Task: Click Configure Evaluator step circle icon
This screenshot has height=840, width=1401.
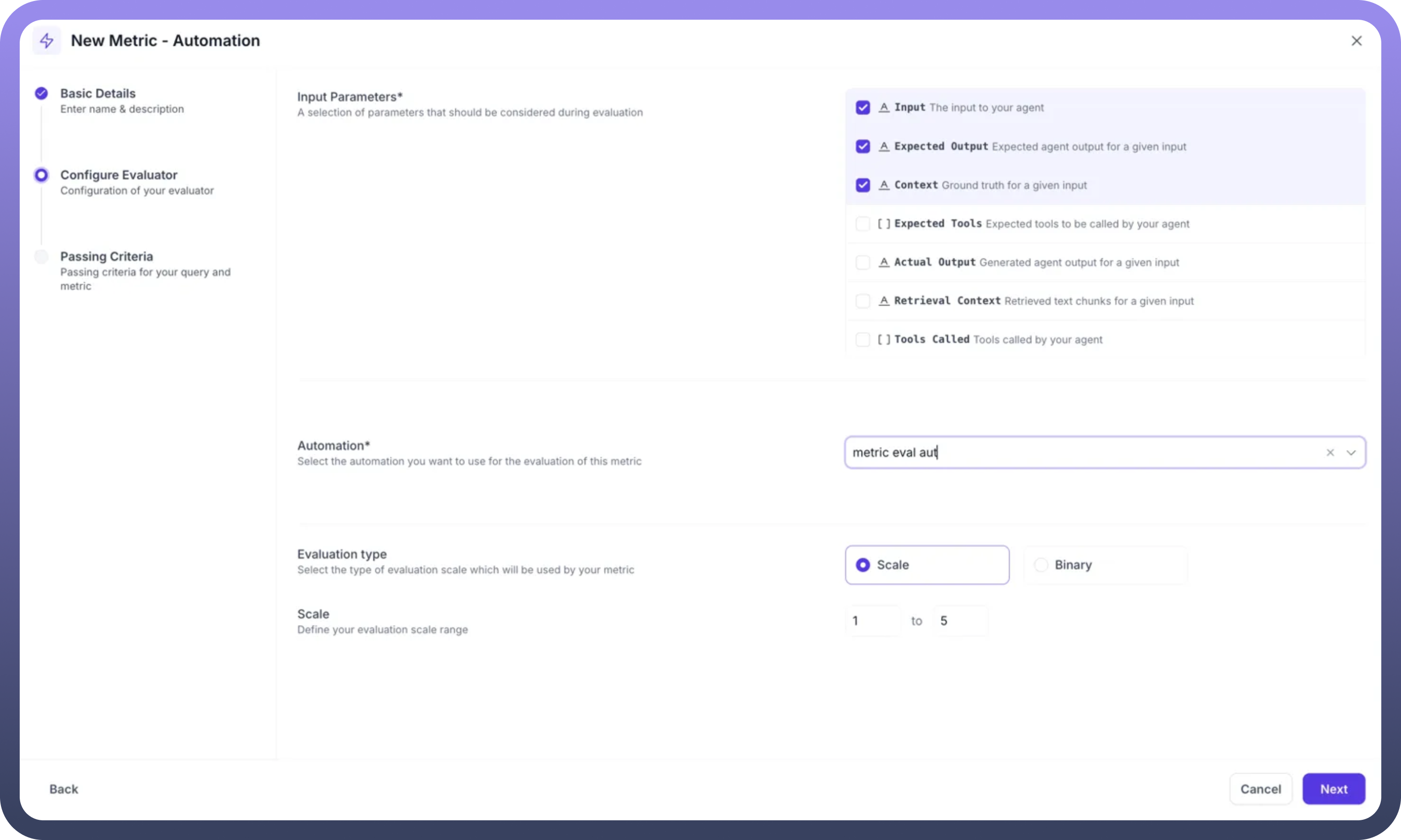Action: coord(41,175)
